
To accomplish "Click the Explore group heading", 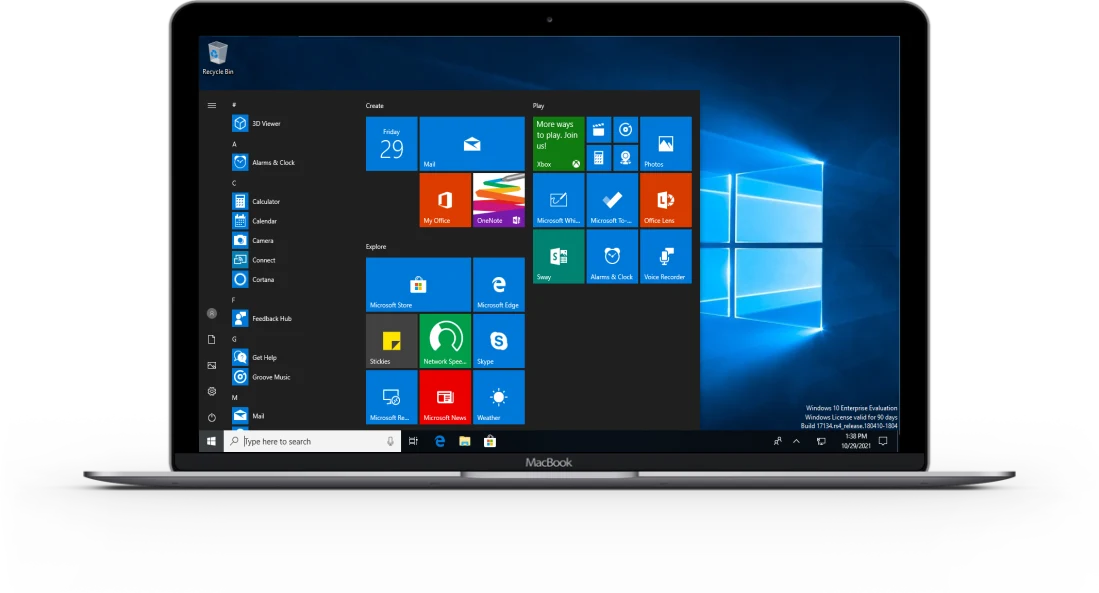I will [x=376, y=247].
